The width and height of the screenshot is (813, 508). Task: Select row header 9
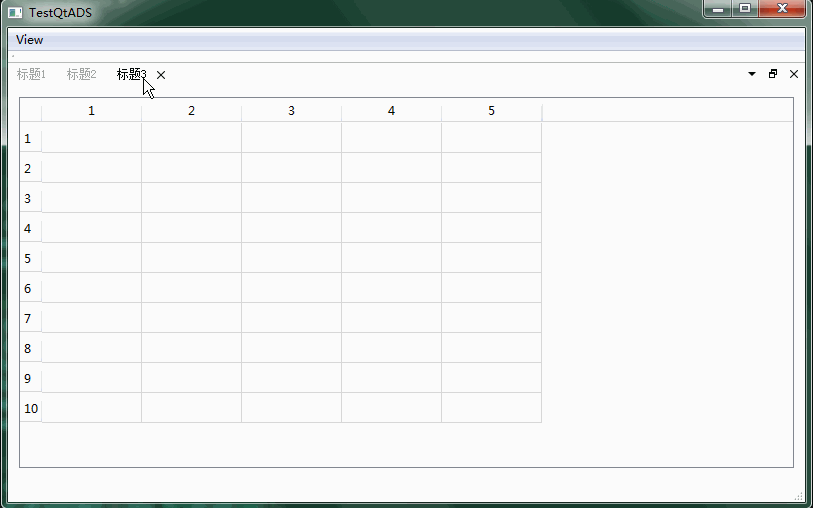coord(31,378)
